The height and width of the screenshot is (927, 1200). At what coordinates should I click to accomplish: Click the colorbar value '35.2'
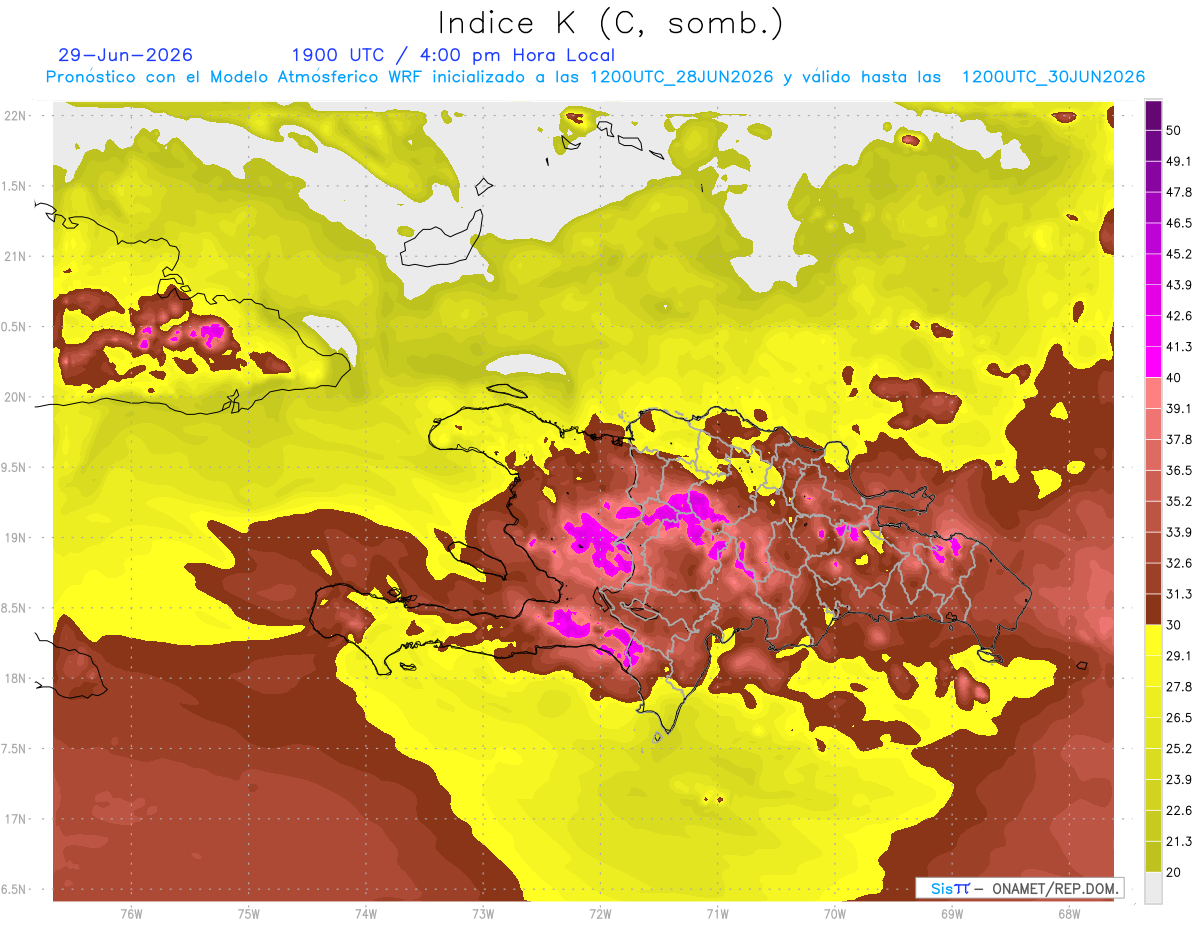pos(1179,501)
